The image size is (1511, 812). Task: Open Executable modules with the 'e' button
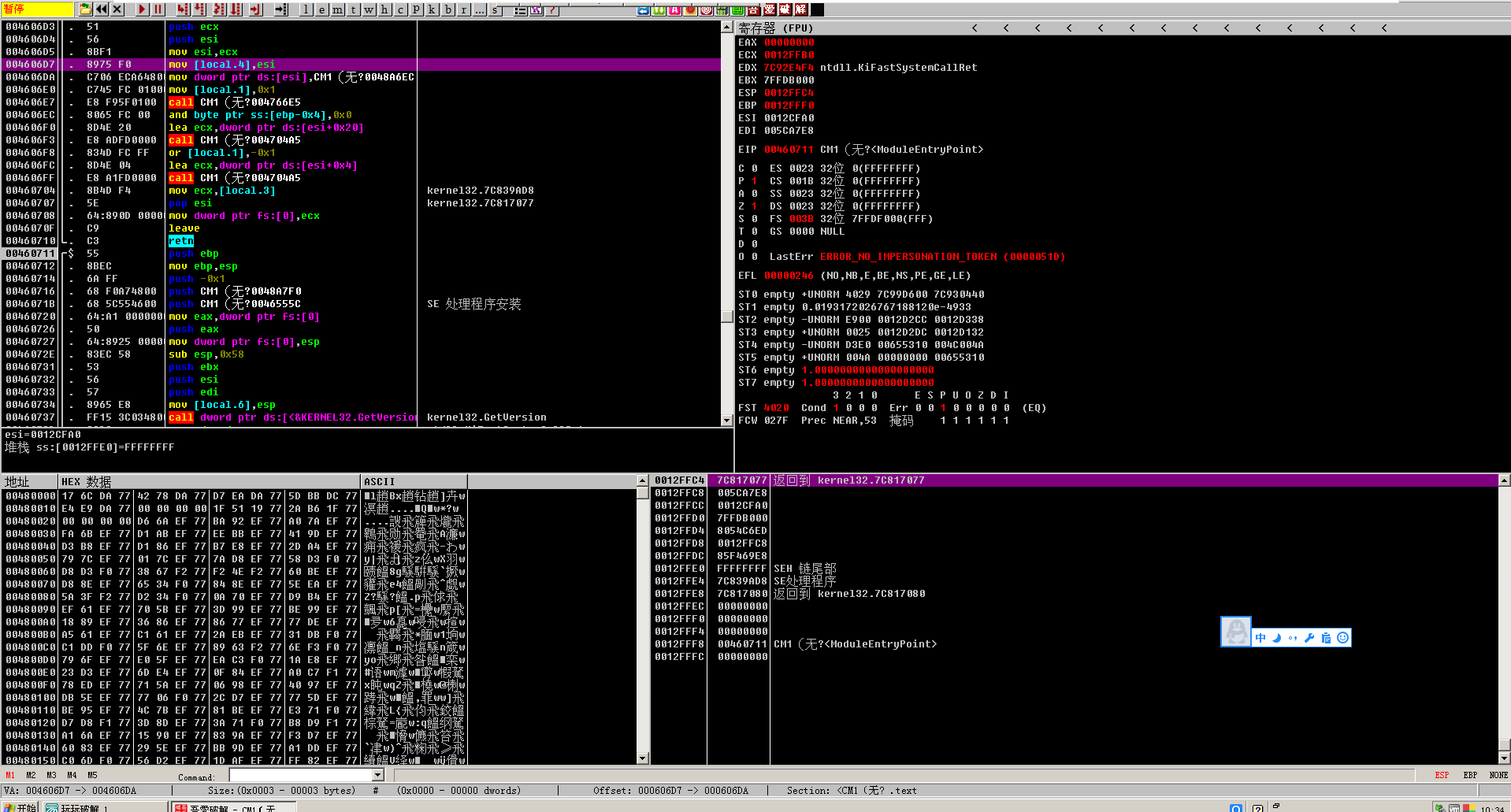(322, 9)
